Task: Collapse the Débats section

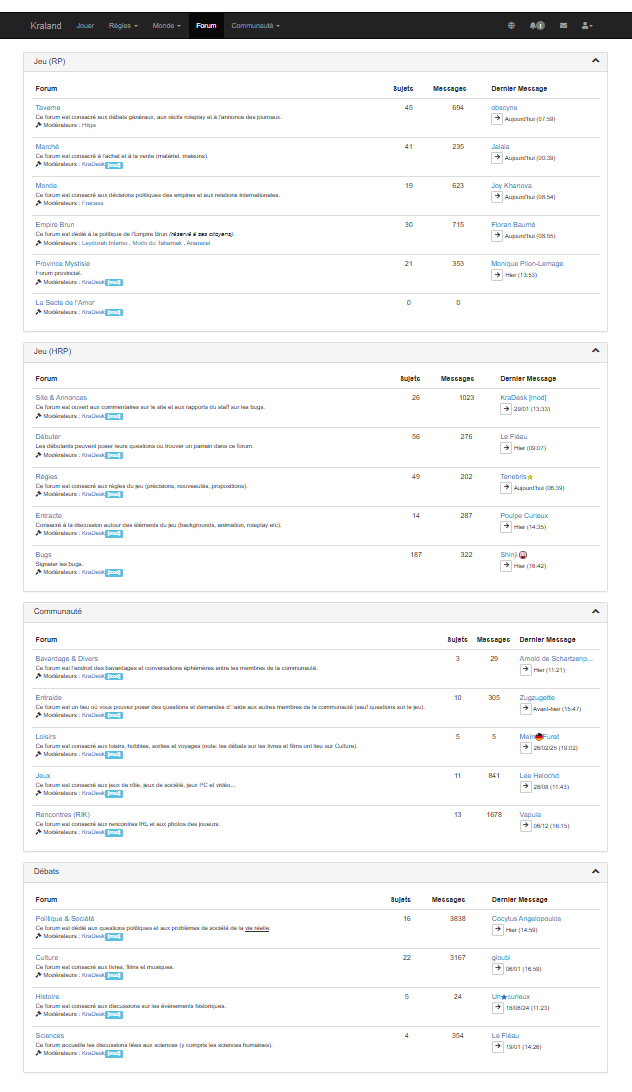Action: point(596,871)
